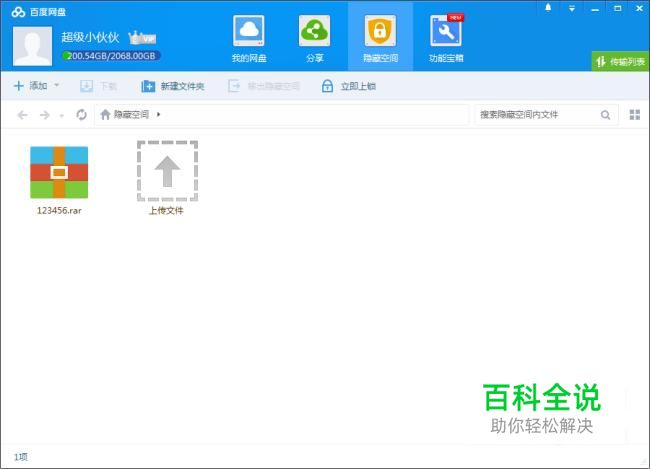The height and width of the screenshot is (469, 650).
Task: Close the 百度网盘 window
Action: click(x=640, y=8)
